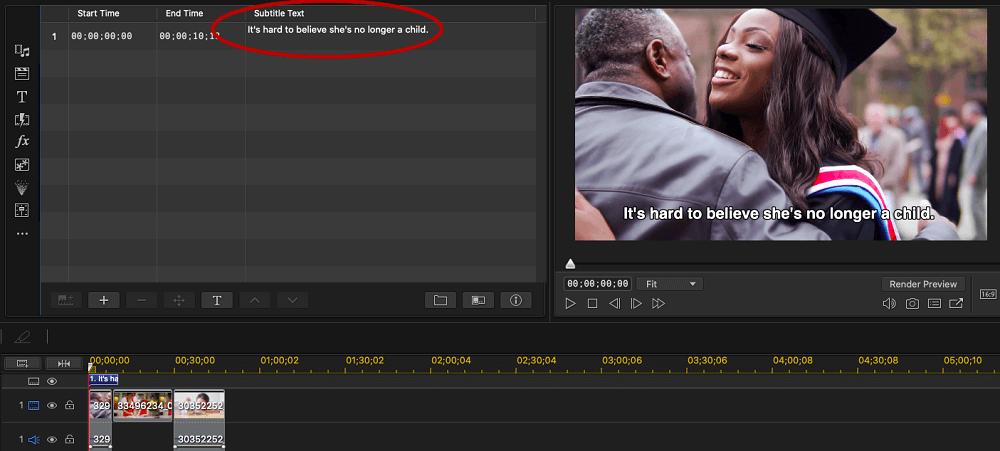Image resolution: width=1000 pixels, height=451 pixels.
Task: Move subtitle down with the down-arrow button
Action: [x=292, y=300]
